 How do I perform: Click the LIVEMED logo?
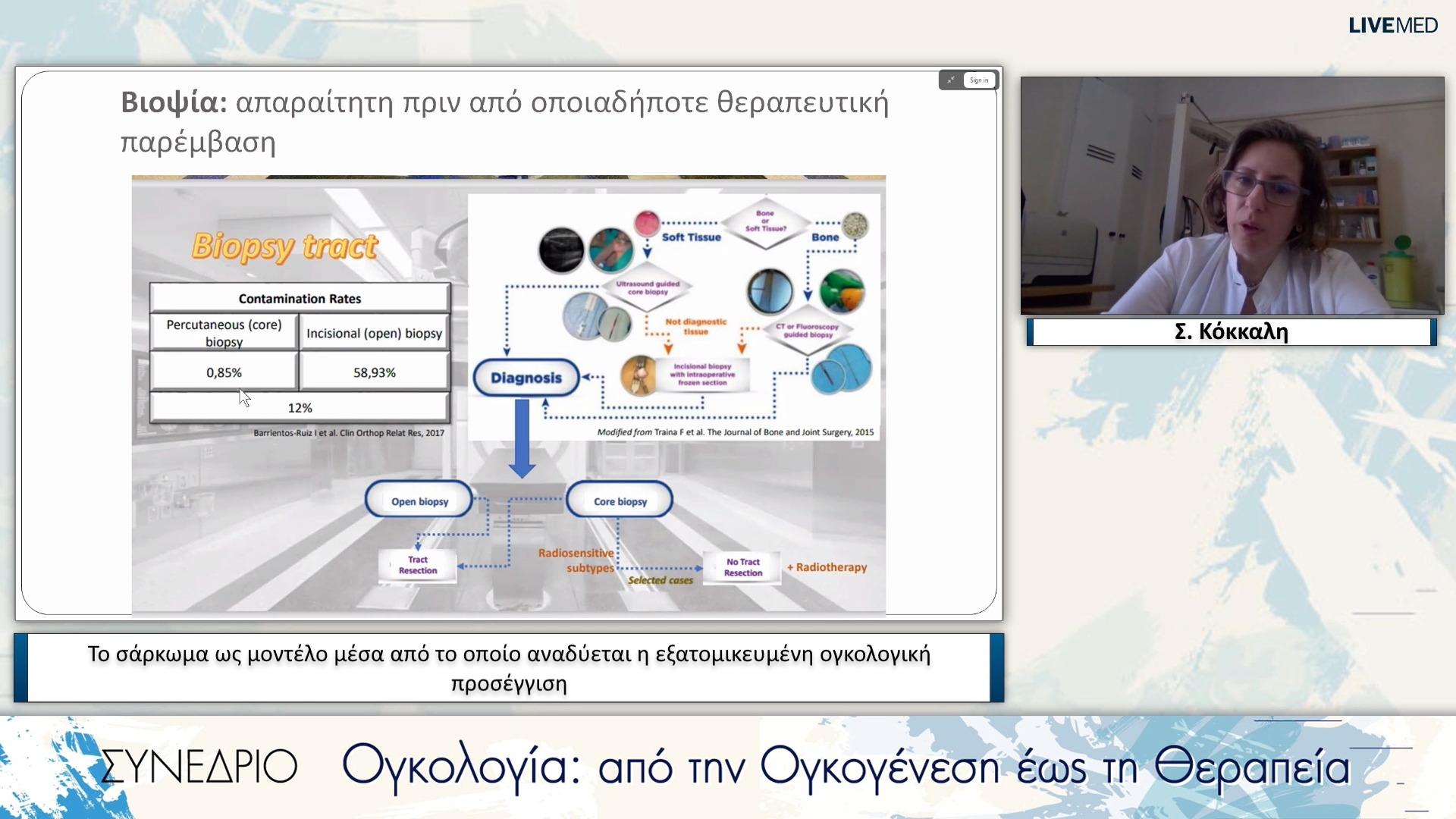(x=1393, y=25)
